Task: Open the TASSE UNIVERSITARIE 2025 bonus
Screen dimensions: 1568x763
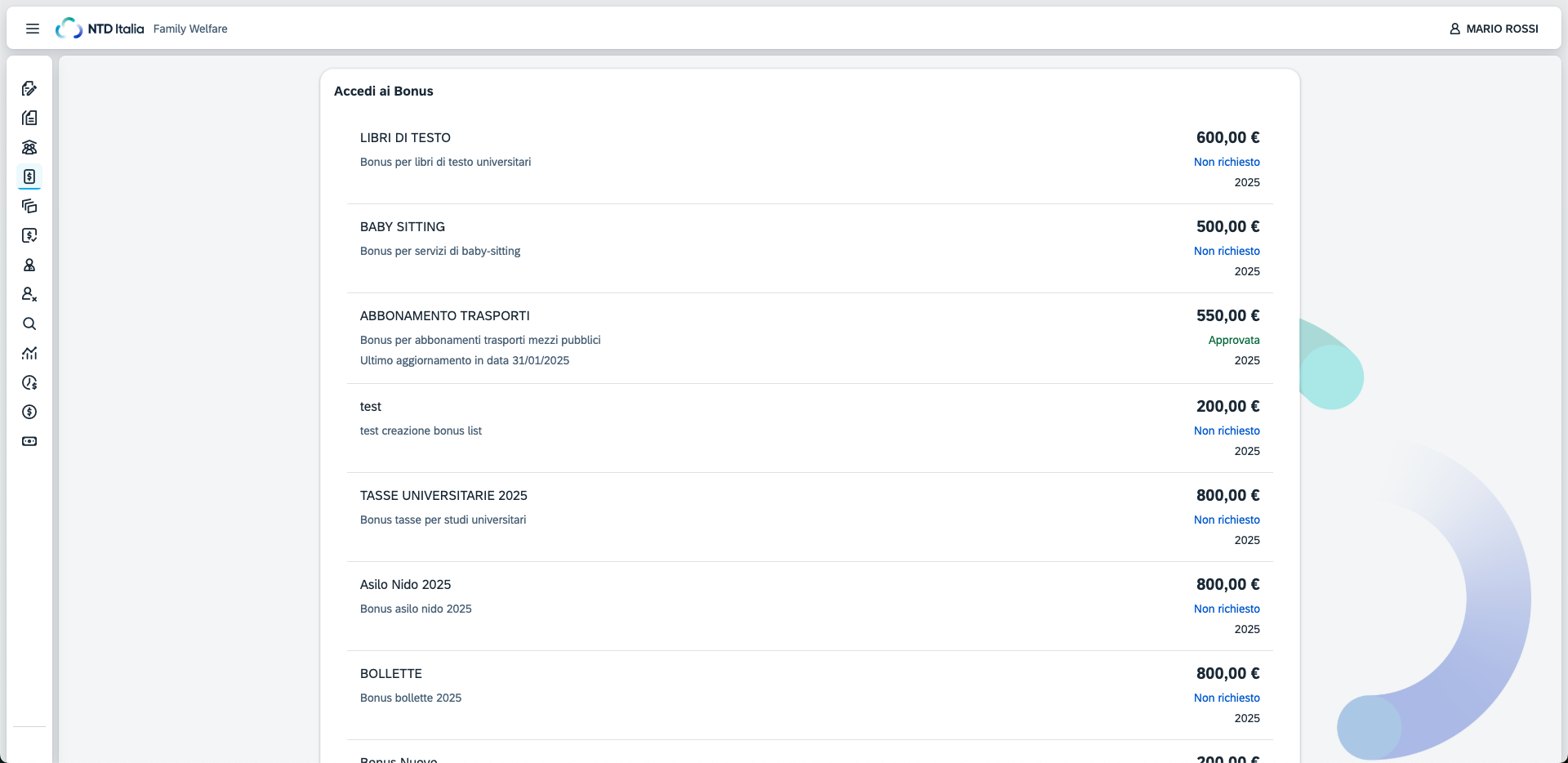Action: coord(809,517)
